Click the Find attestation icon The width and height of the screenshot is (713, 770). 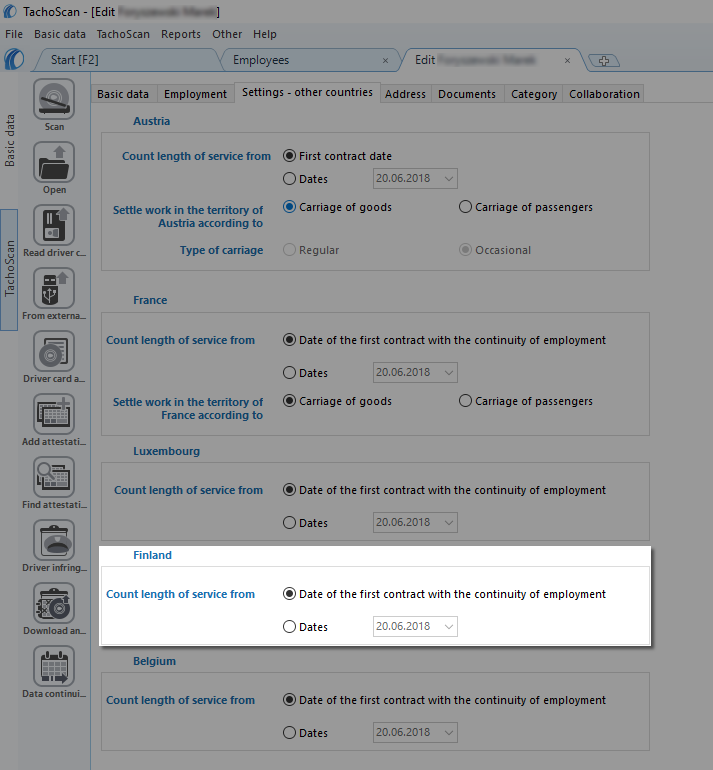click(54, 477)
